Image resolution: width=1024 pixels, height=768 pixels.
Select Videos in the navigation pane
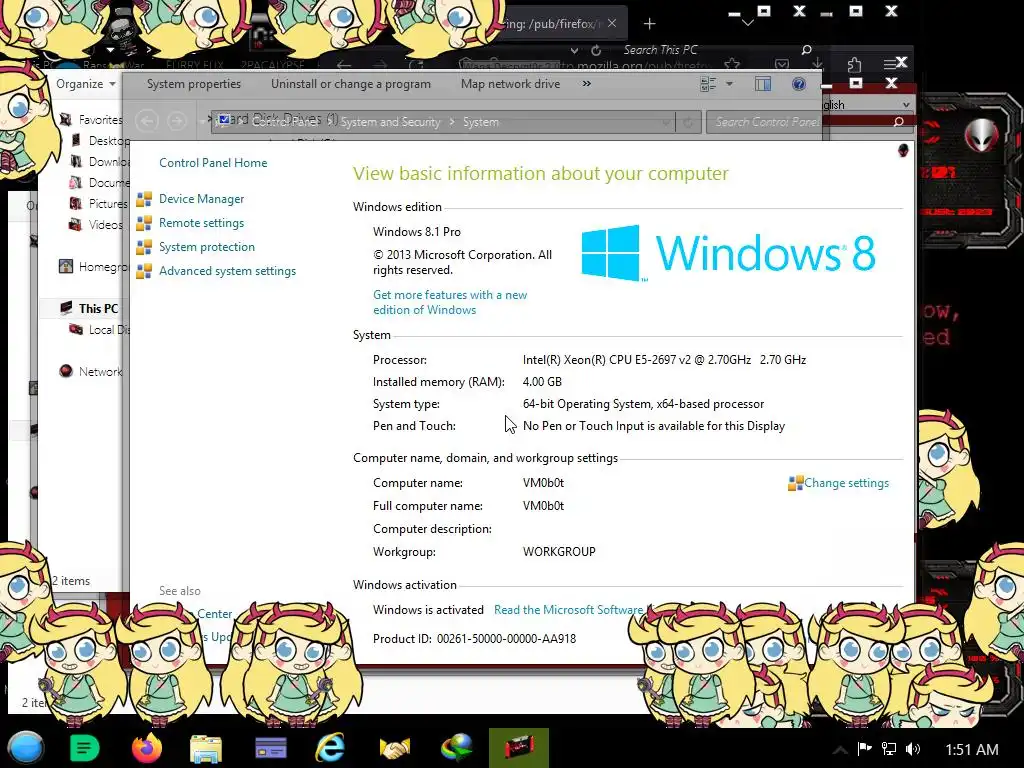point(105,225)
